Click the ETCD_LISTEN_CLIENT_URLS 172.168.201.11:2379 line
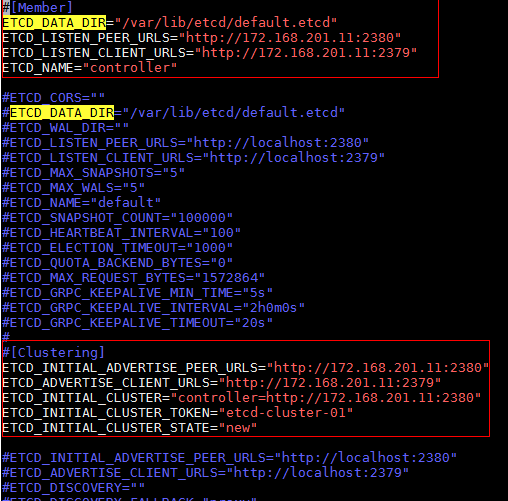 tap(209, 53)
